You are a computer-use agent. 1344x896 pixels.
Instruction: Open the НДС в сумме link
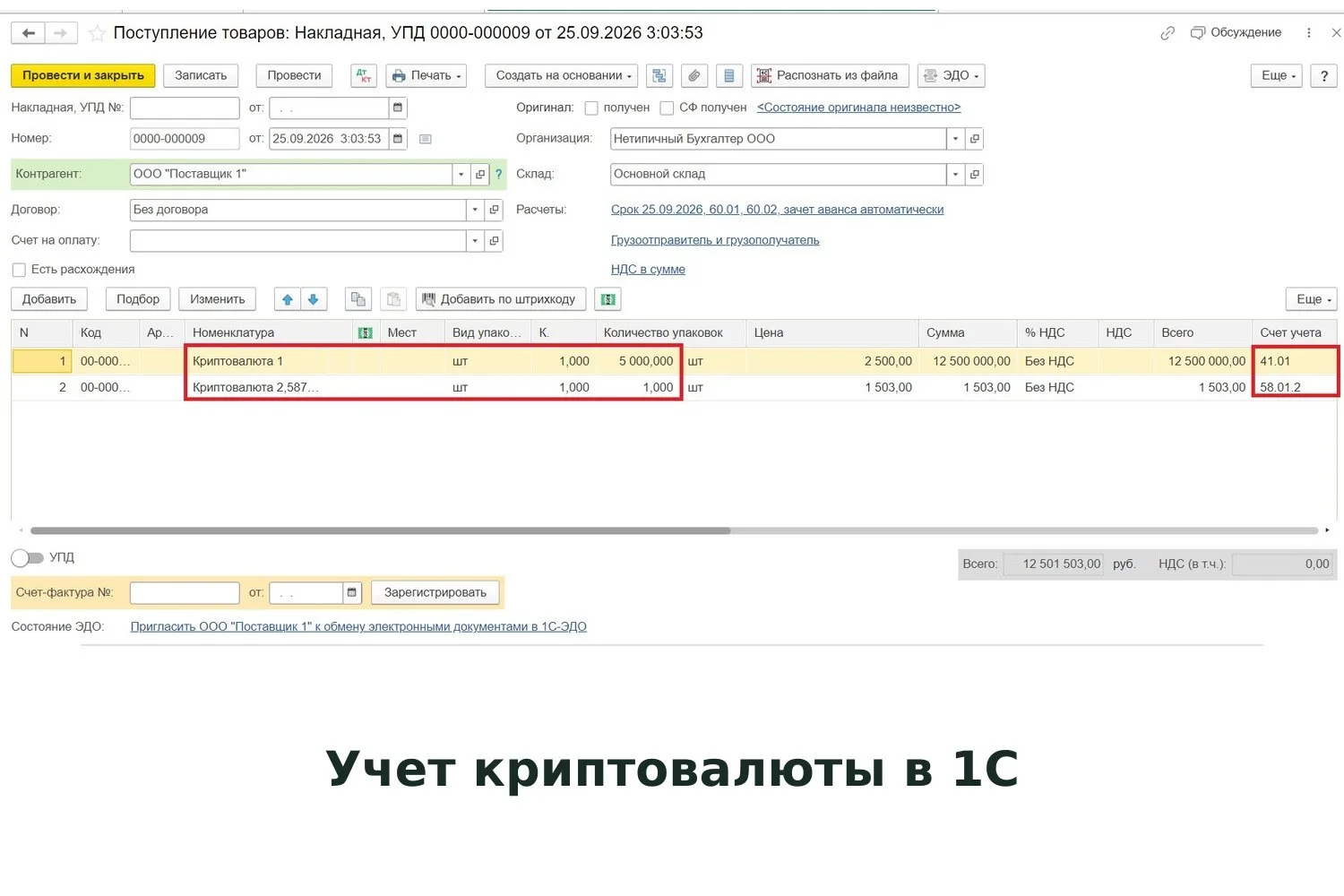pos(648,271)
